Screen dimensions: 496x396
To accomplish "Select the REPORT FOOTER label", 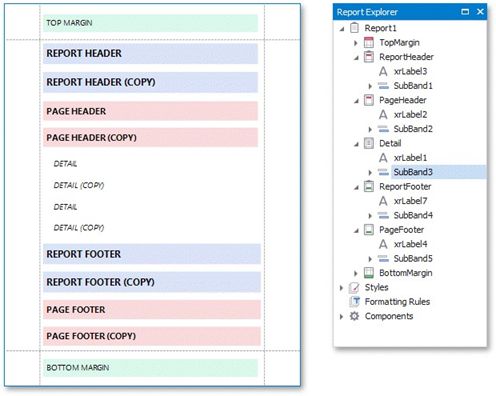I will [152, 254].
